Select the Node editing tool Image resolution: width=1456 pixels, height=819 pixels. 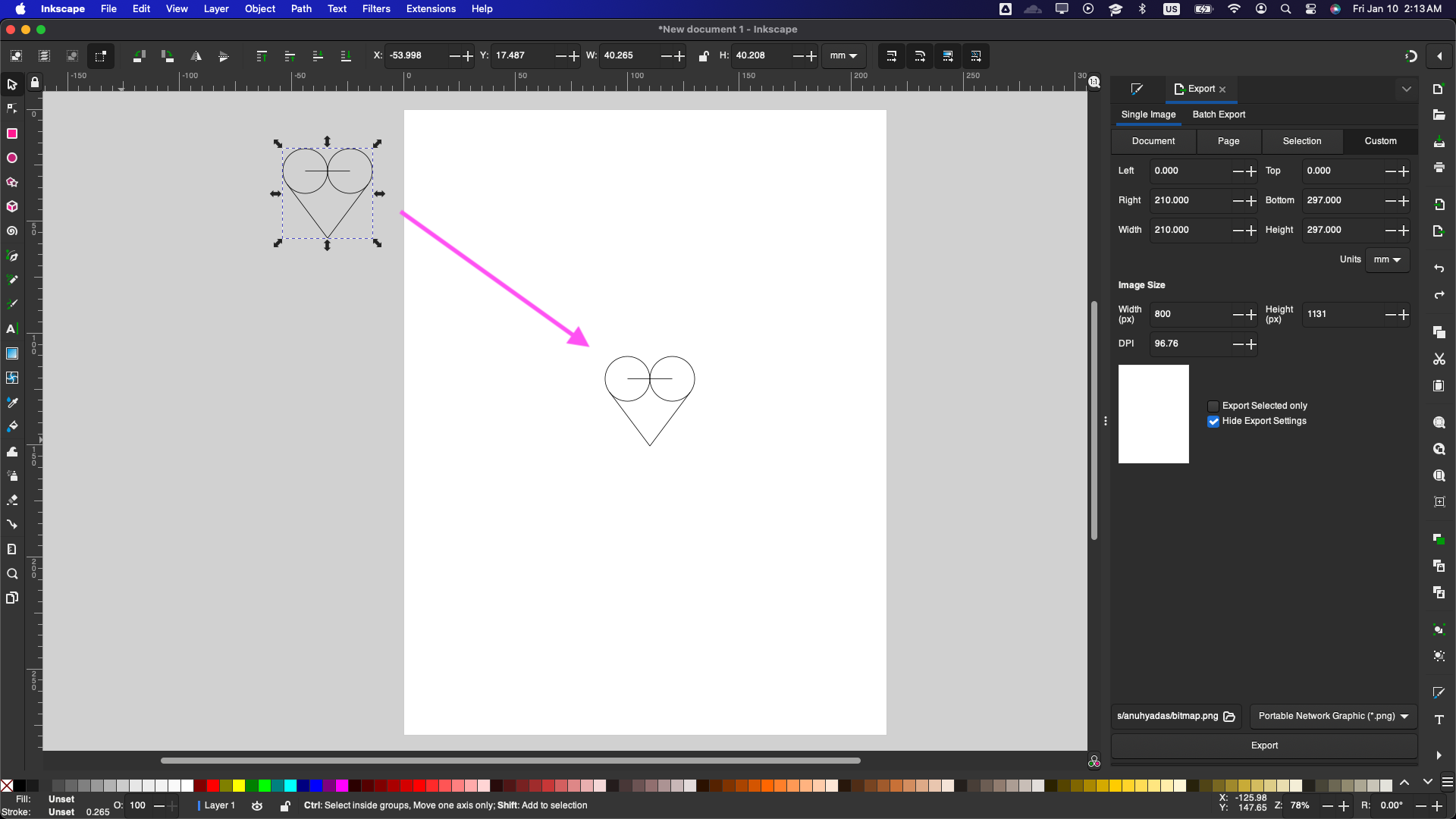(12, 109)
